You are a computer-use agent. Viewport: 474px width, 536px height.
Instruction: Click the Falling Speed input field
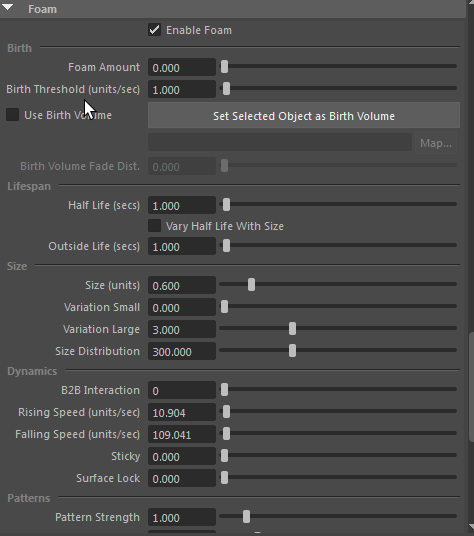(x=182, y=434)
